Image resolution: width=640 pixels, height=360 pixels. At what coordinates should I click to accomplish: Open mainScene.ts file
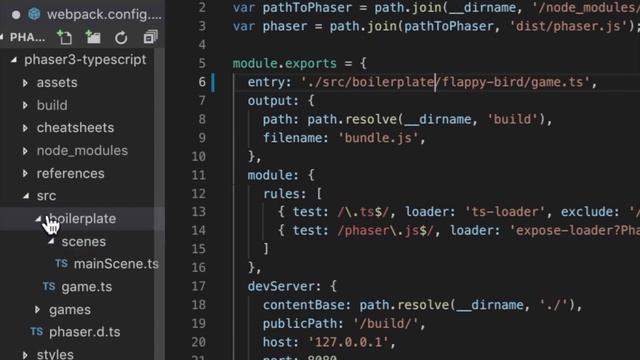click(x=116, y=264)
